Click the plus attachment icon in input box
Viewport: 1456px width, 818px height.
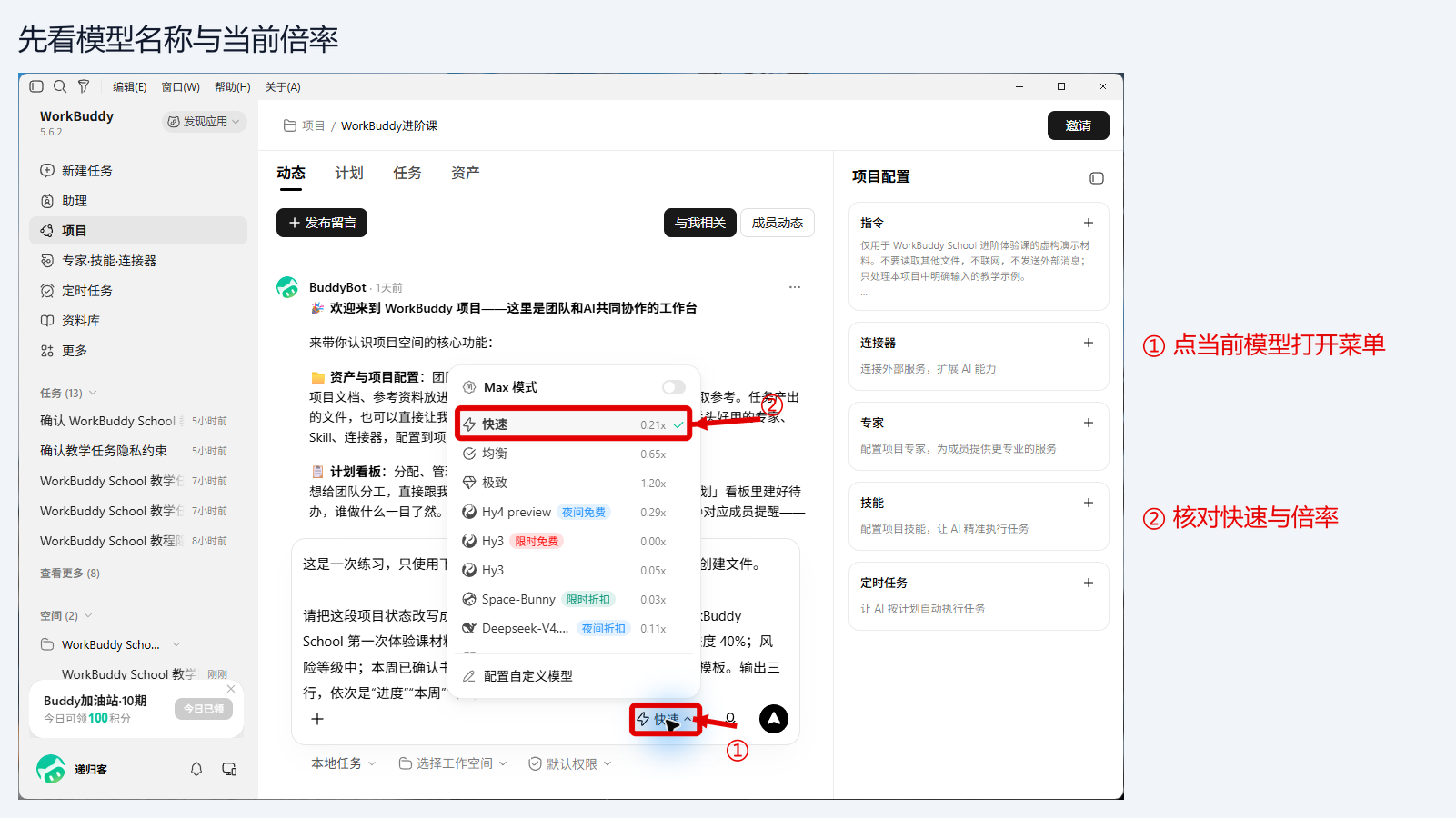click(317, 719)
